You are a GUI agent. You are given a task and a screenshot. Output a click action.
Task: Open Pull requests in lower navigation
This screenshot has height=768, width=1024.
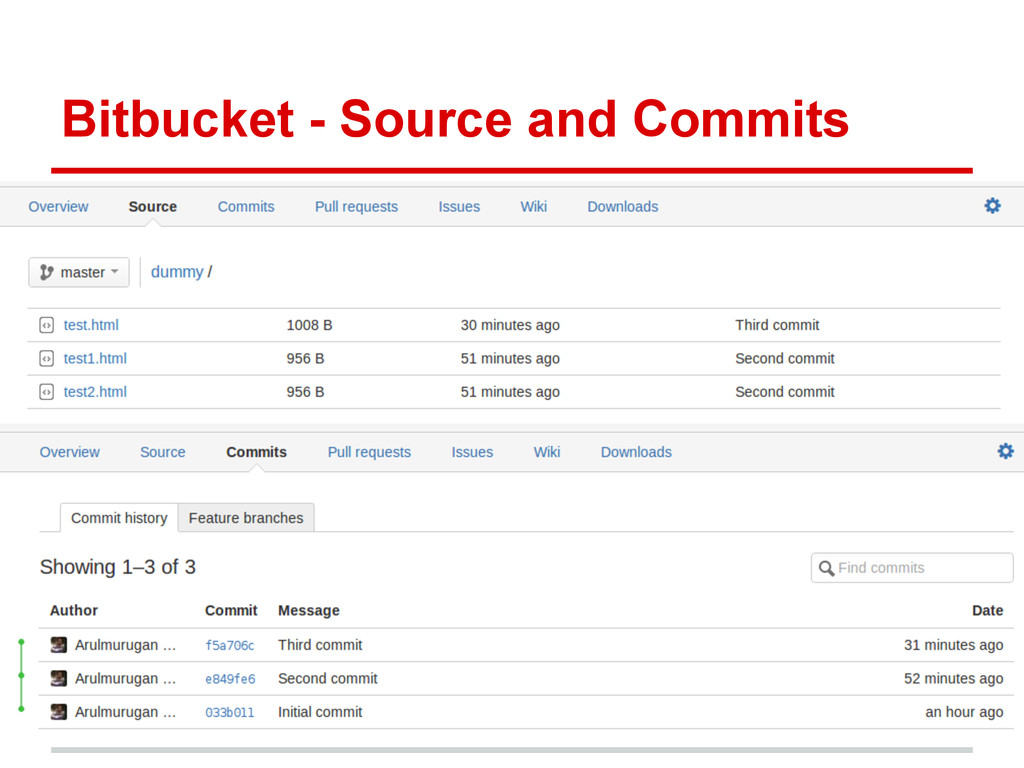point(370,452)
